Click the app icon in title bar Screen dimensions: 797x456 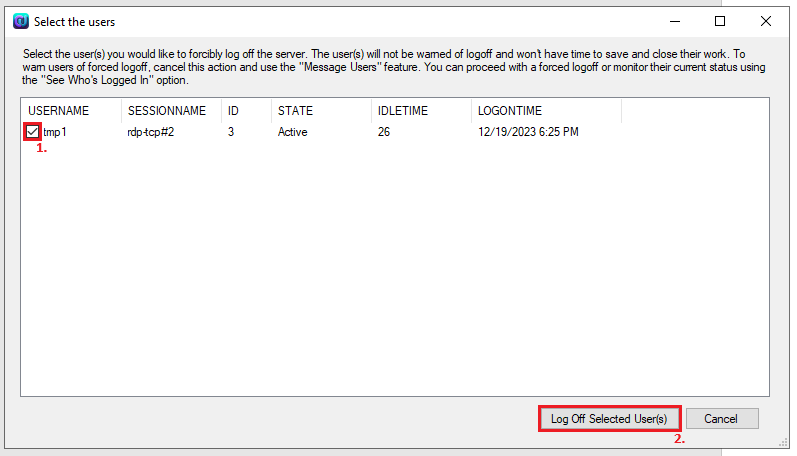tap(21, 22)
